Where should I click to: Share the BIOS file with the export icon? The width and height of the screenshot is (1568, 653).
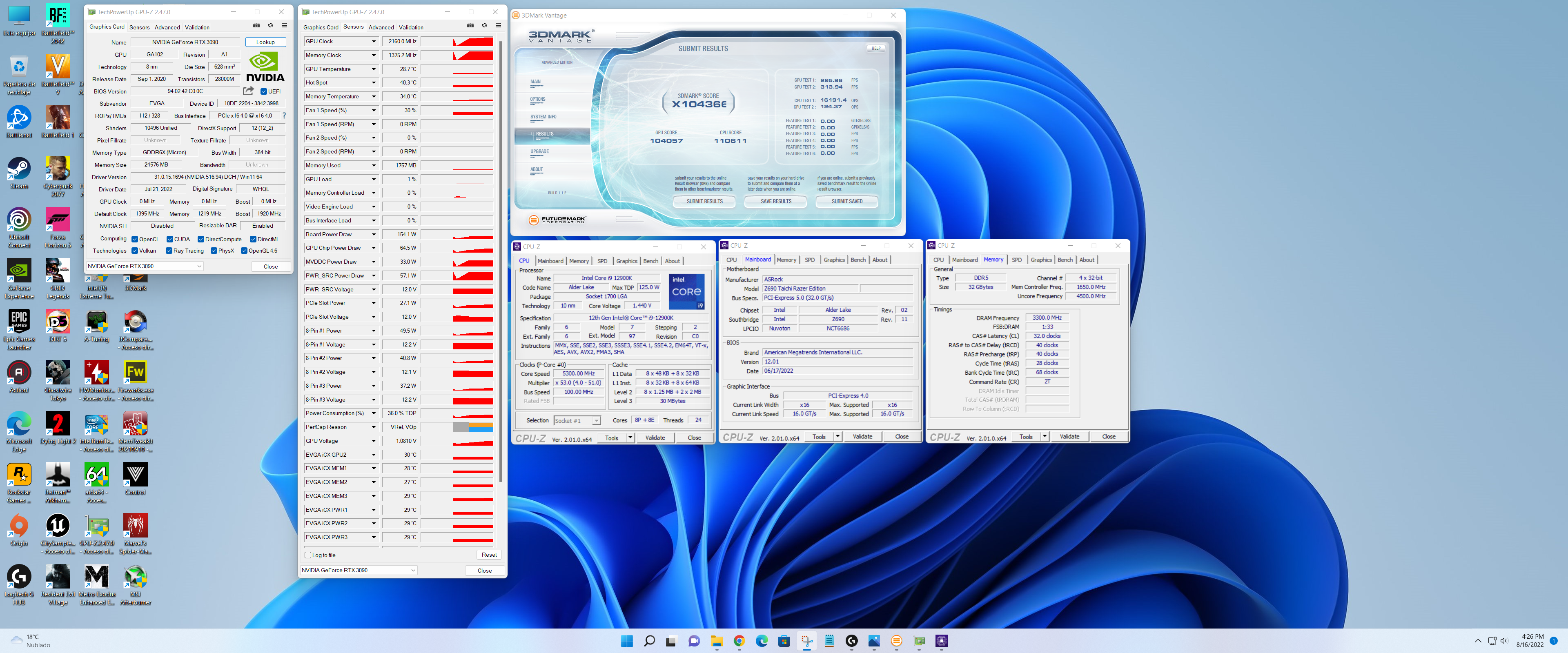(248, 91)
